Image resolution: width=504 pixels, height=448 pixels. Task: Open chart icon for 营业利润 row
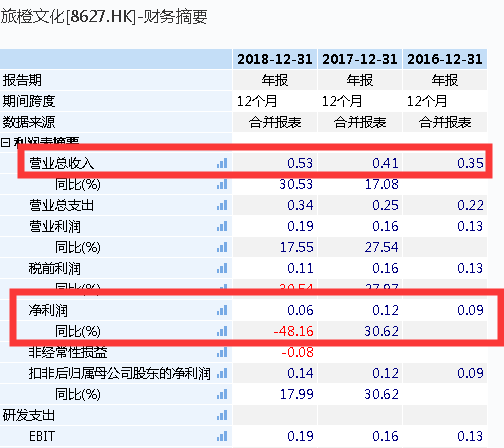(222, 226)
